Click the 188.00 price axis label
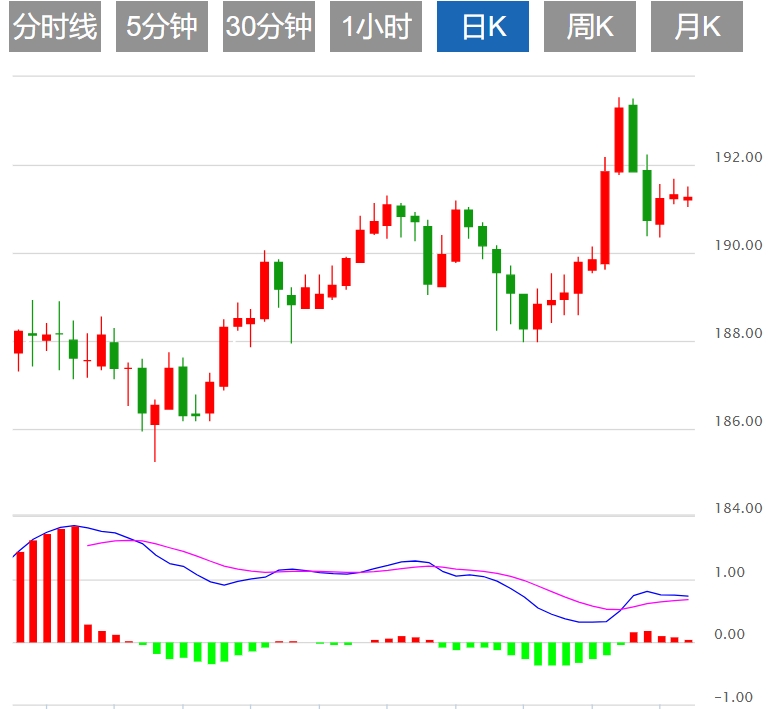 point(738,333)
